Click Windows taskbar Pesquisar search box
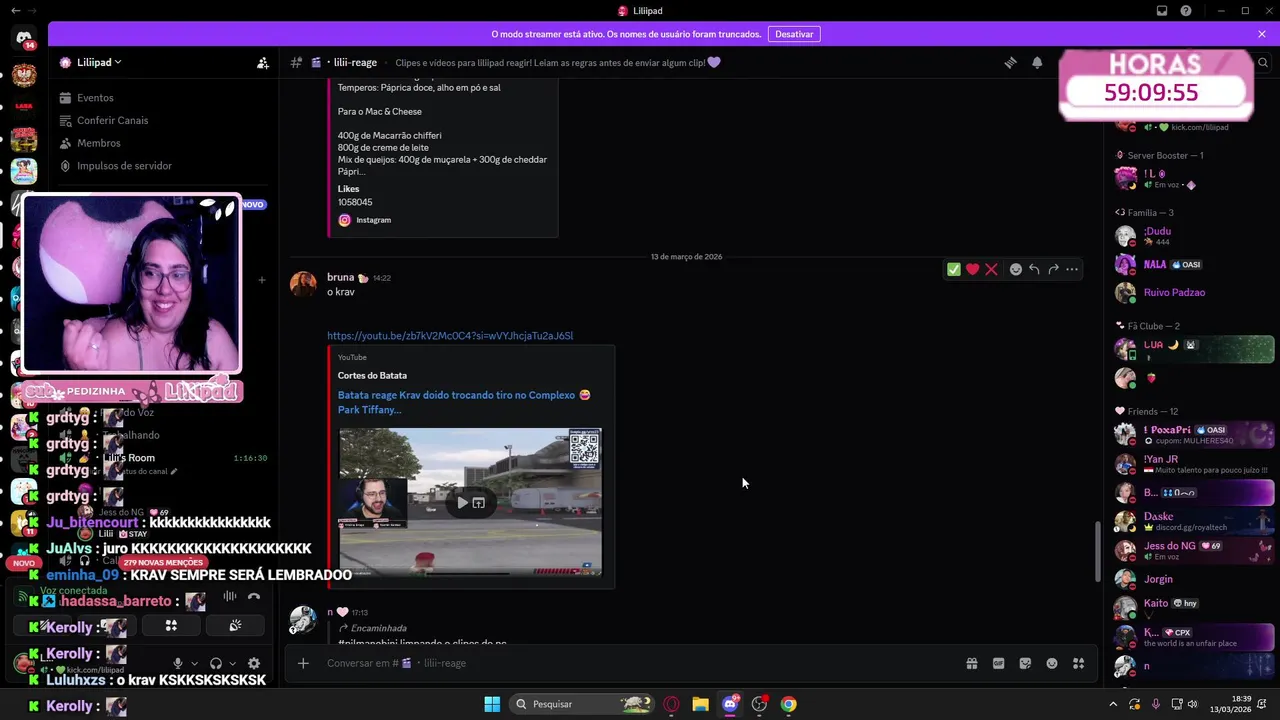Image resolution: width=1280 pixels, height=720 pixels. tap(583, 704)
